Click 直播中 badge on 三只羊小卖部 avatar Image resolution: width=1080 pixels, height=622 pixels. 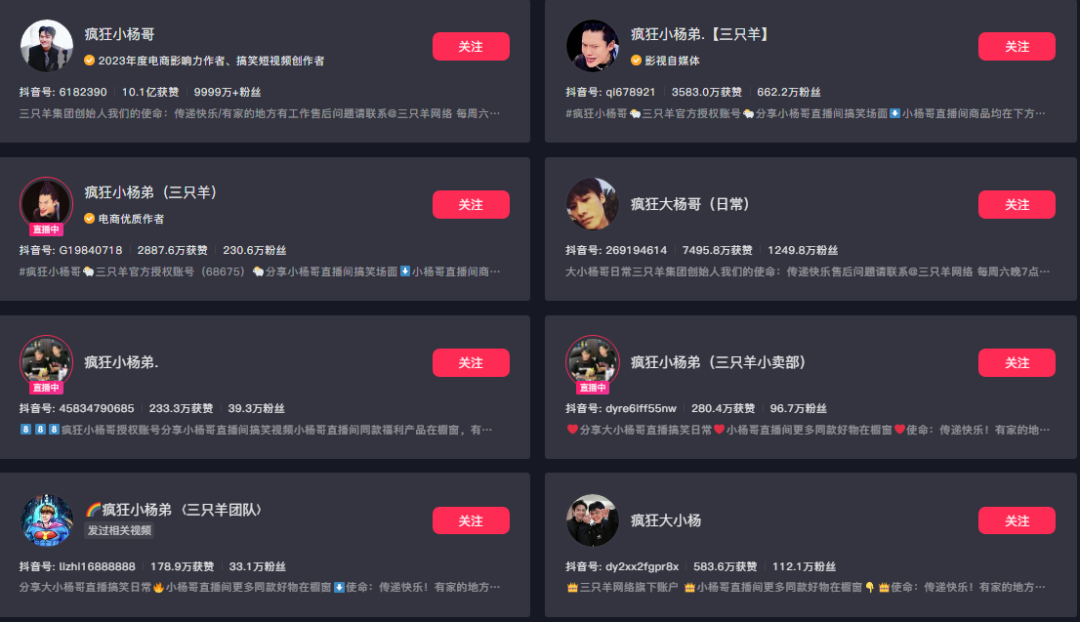[592, 388]
